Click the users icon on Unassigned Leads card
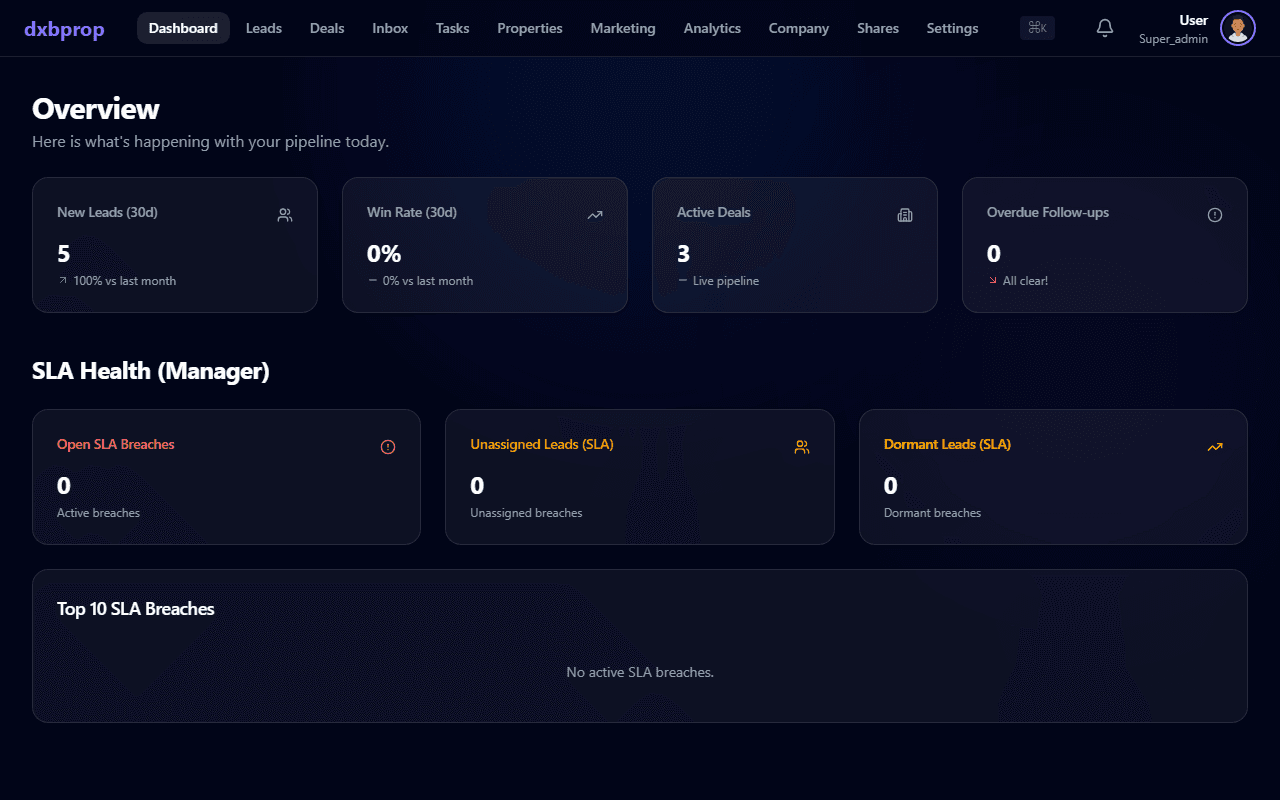 pyautogui.click(x=802, y=447)
